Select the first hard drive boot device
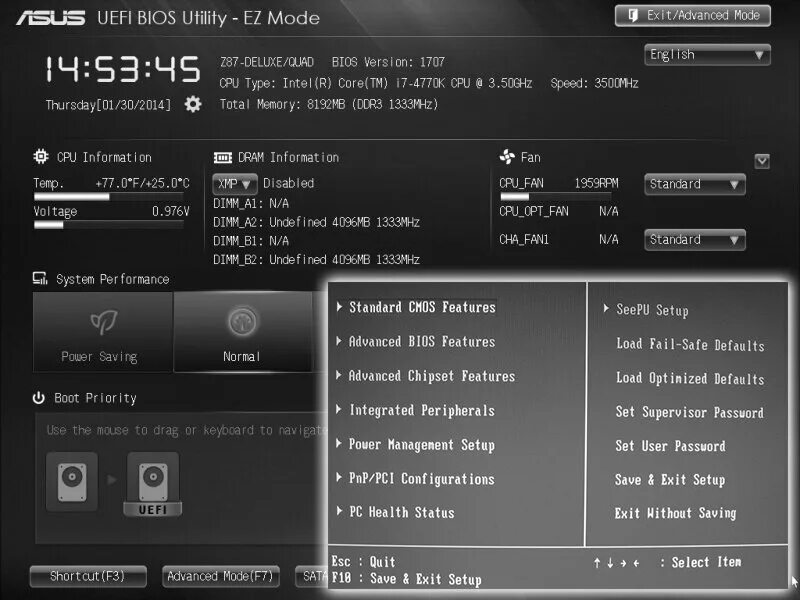Screen dimensions: 800x600 (72, 482)
